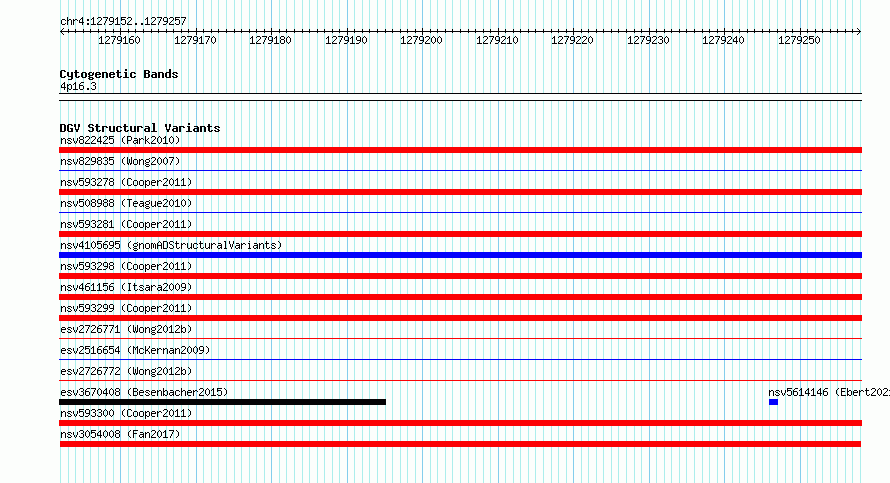The width and height of the screenshot is (890, 483).
Task: Open variant esv2516654 (McKernan2009) label
Action: tap(135, 350)
